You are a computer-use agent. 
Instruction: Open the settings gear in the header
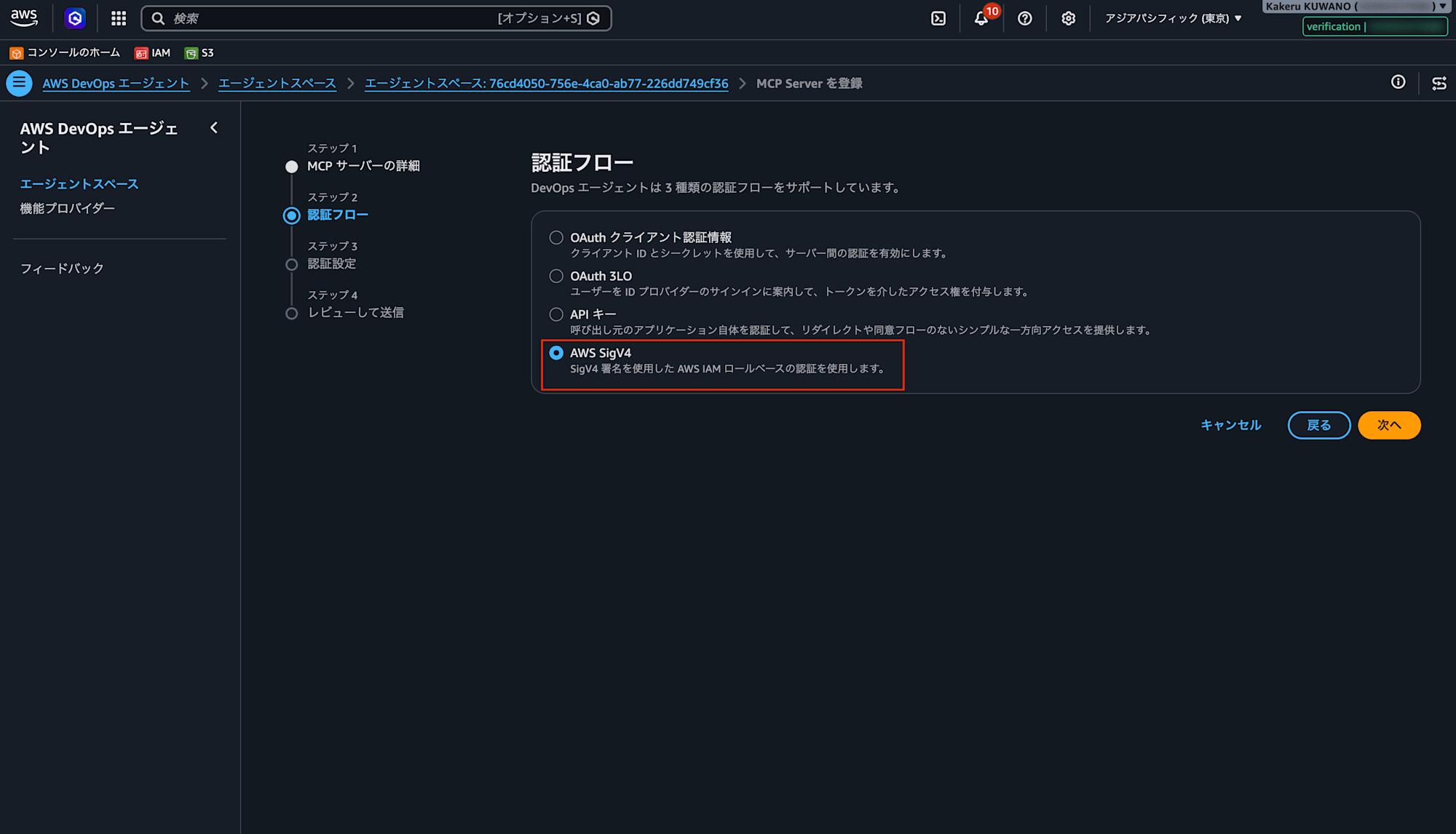[1068, 19]
